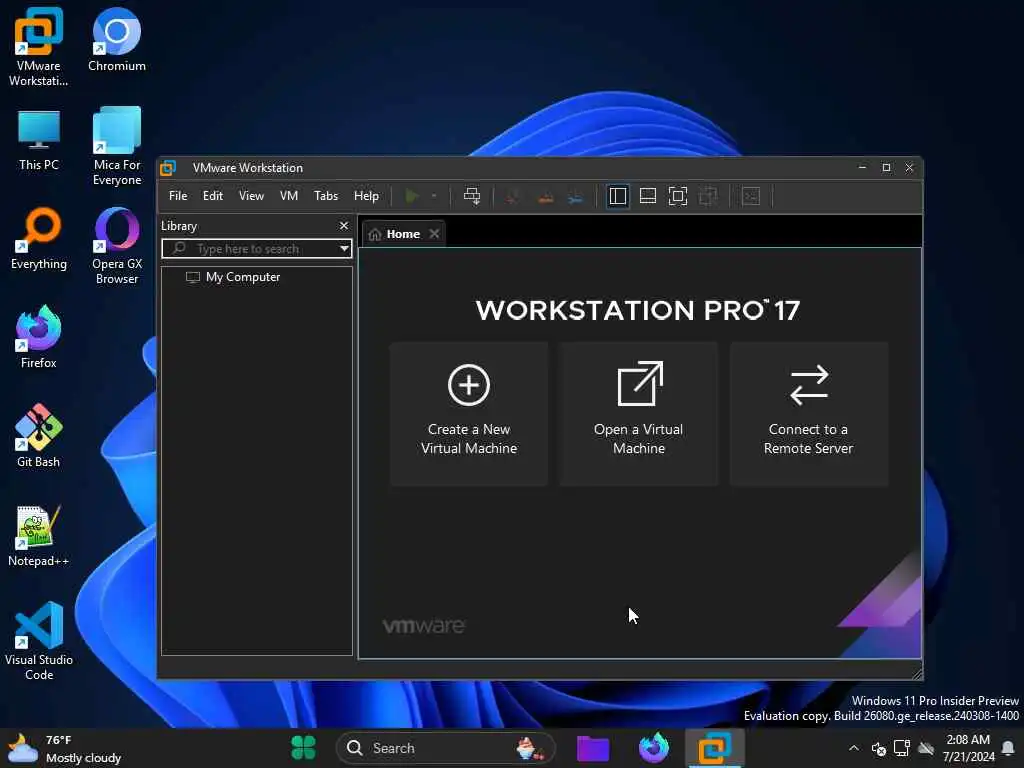1024x768 pixels.
Task: Click the Power On green play button
Action: tap(411, 196)
